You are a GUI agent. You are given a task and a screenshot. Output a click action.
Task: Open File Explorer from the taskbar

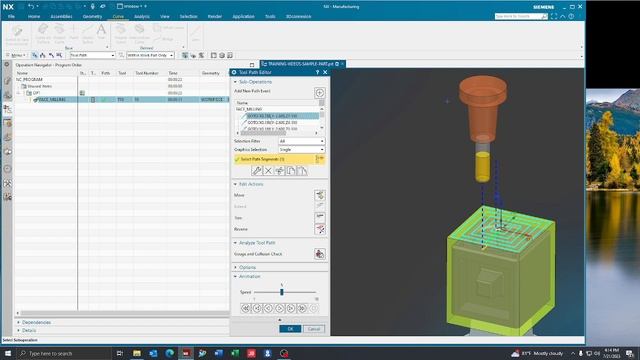pos(137,353)
